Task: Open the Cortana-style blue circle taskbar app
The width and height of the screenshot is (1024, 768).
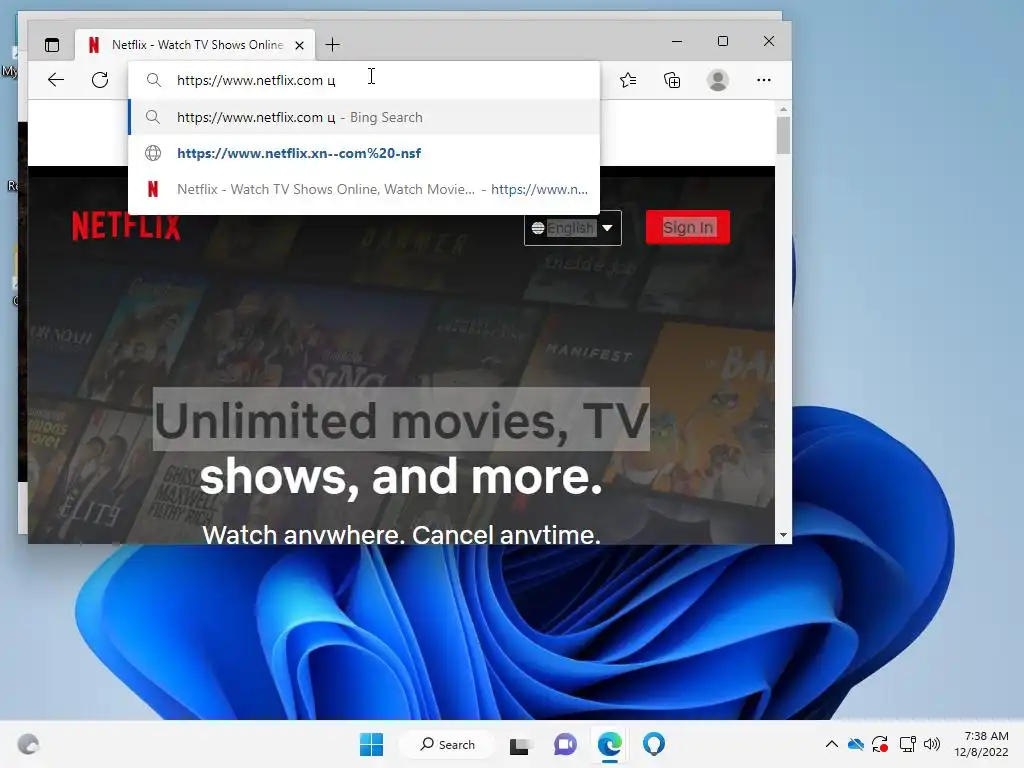Action: tap(654, 744)
